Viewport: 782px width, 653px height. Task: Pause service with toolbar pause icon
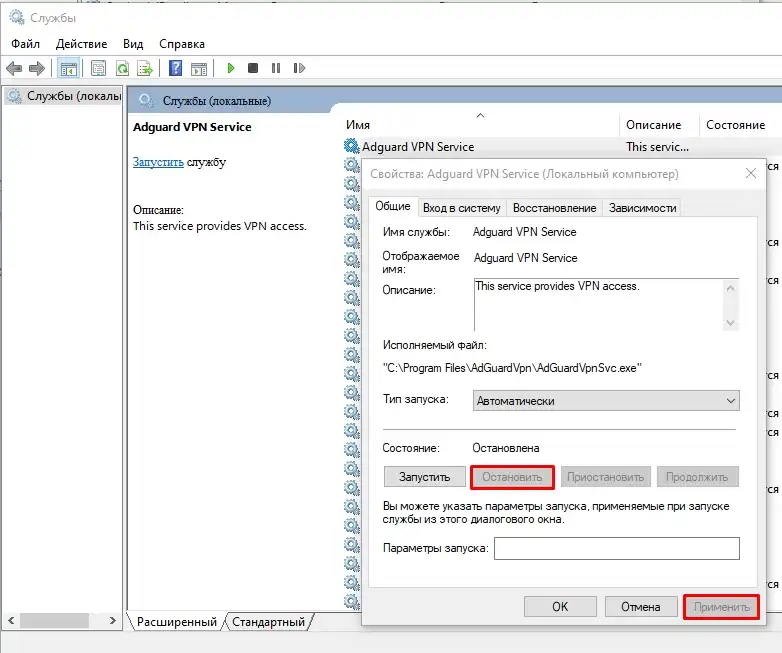pos(276,68)
